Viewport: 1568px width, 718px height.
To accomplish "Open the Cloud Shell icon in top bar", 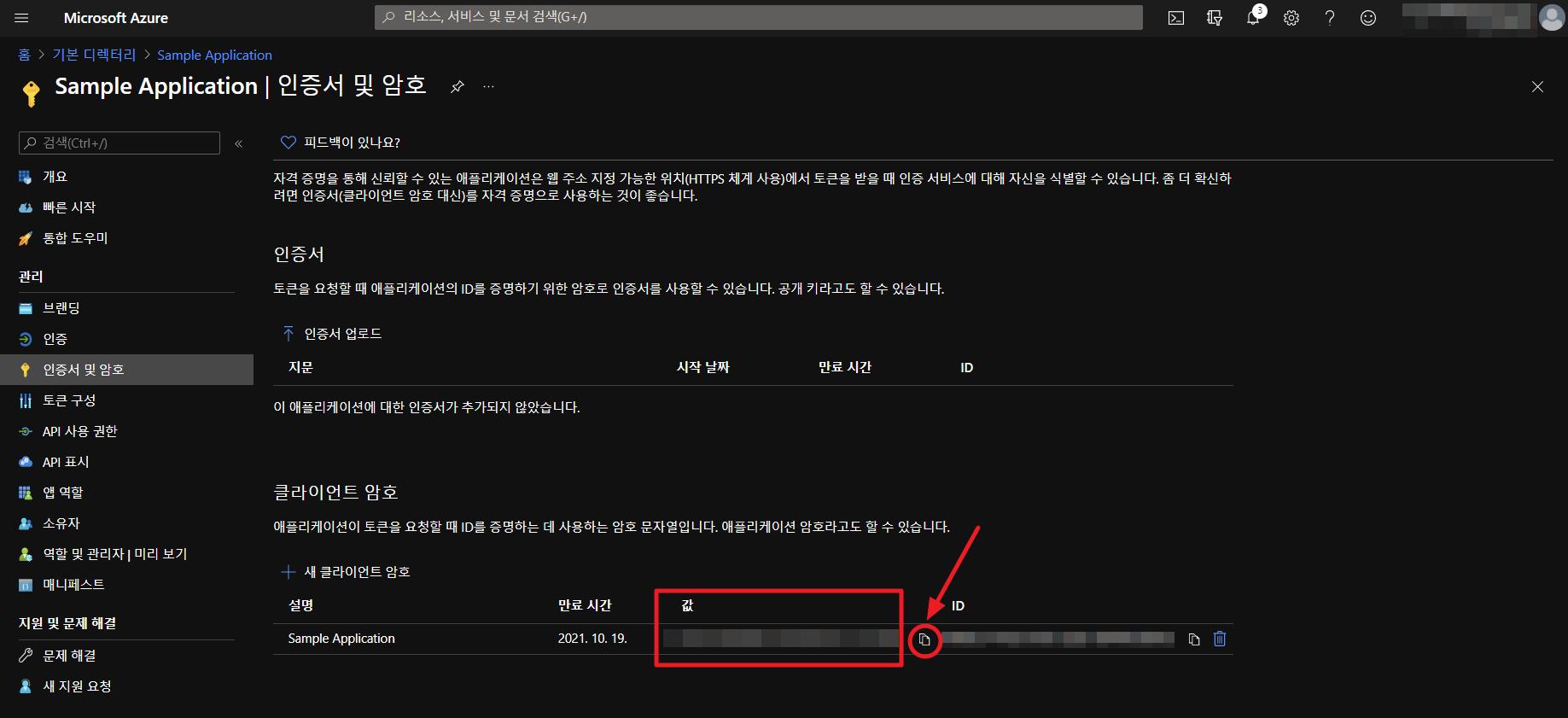I will click(x=1175, y=18).
